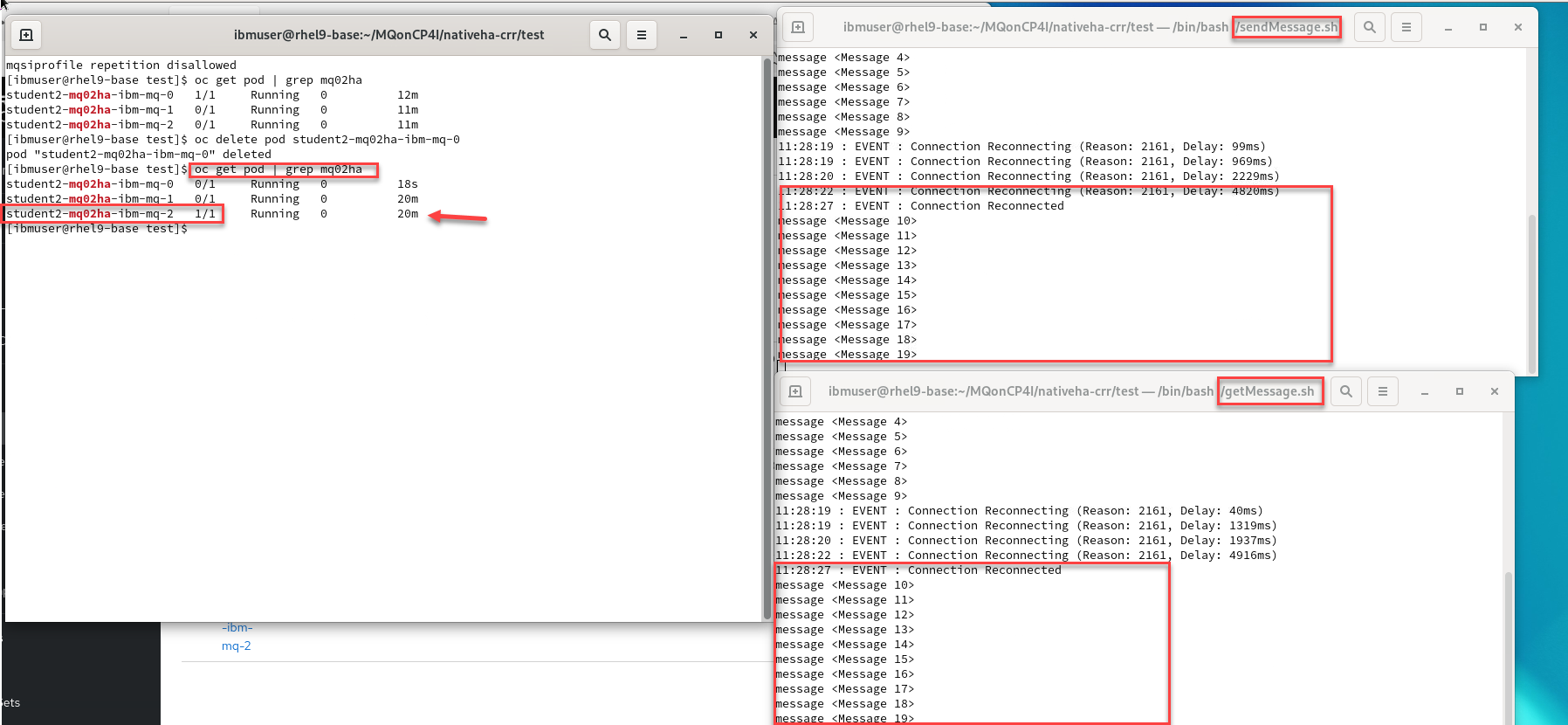Select the student2-mq02ha-ibm-mq-2 1/1 pod line
1568x725 pixels.
click(112, 214)
